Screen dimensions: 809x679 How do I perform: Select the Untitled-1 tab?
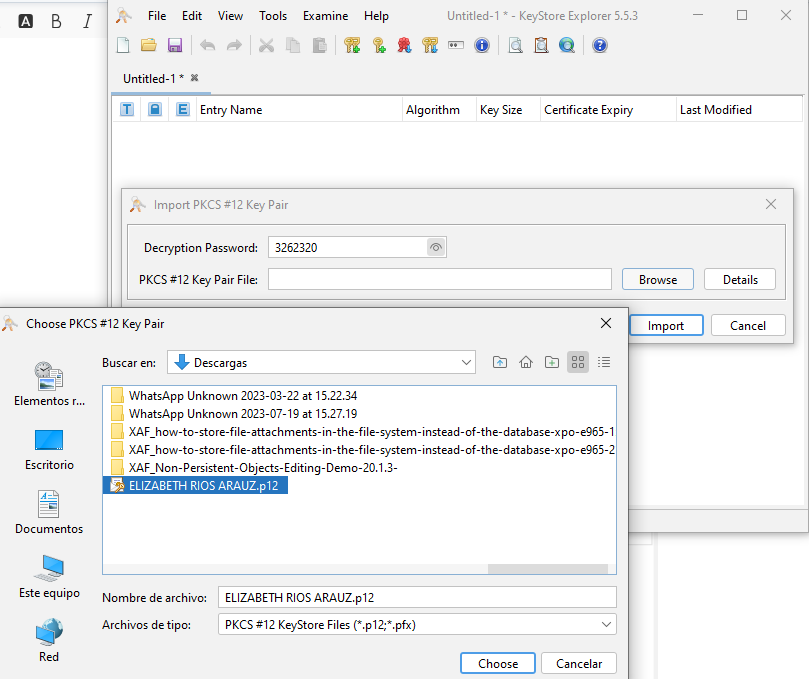153,78
